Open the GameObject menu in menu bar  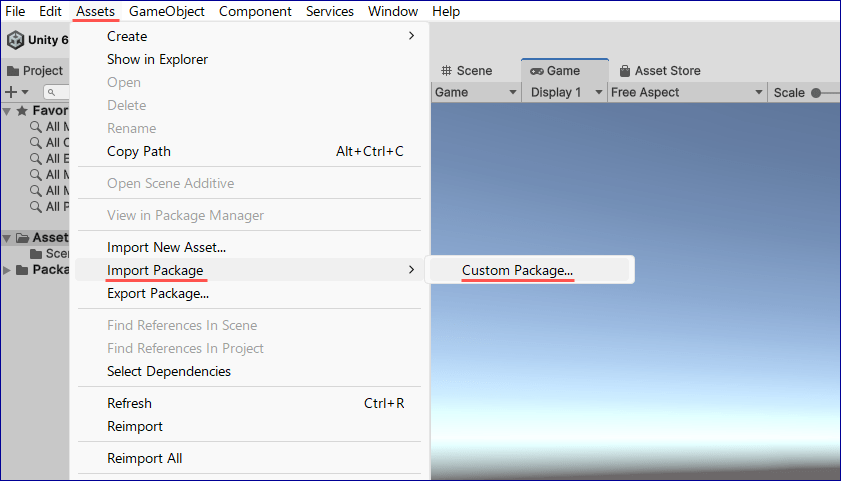167,11
